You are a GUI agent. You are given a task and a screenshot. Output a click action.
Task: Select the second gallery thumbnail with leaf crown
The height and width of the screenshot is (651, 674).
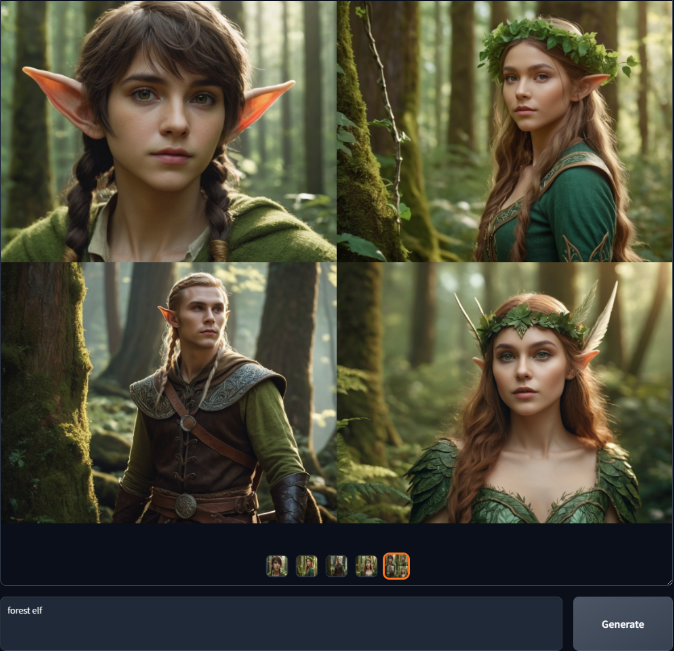(307, 566)
